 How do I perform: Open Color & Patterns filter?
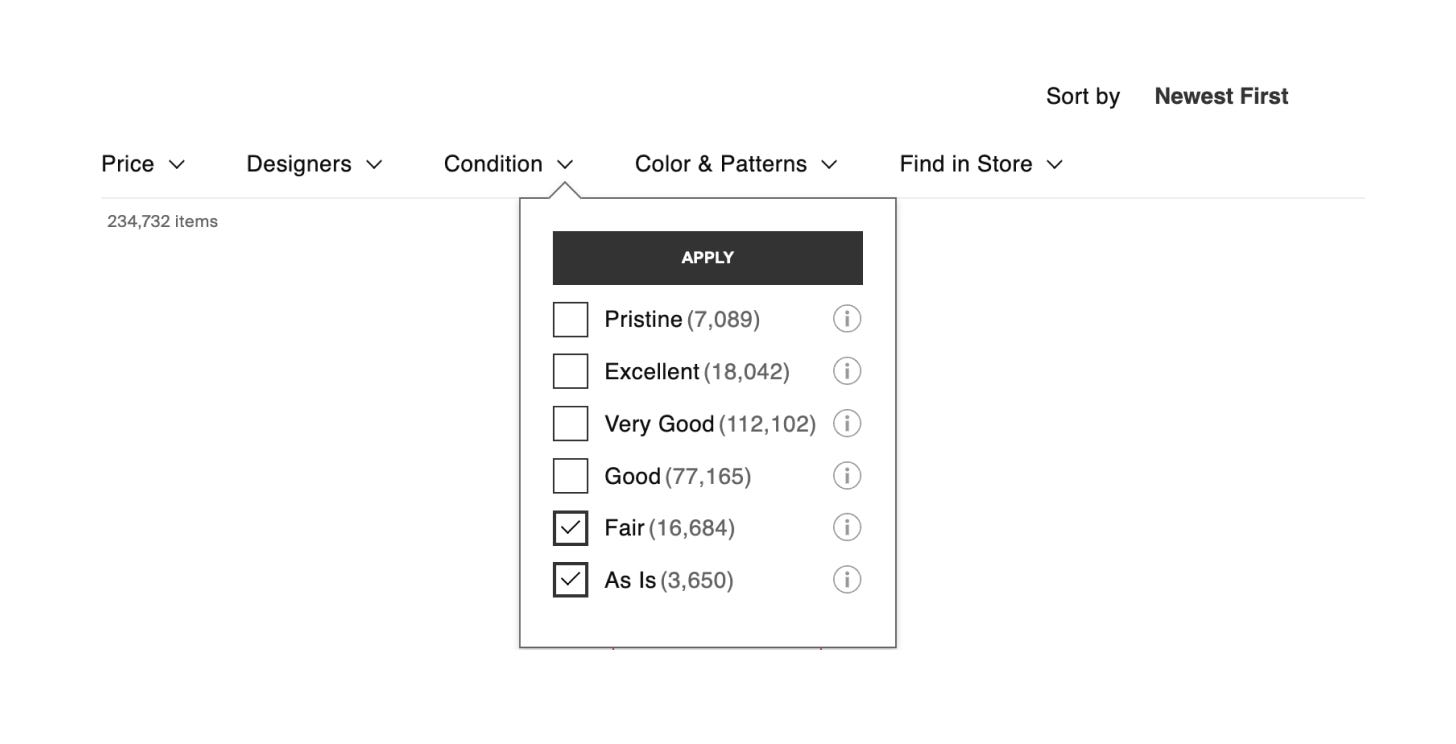tap(735, 164)
